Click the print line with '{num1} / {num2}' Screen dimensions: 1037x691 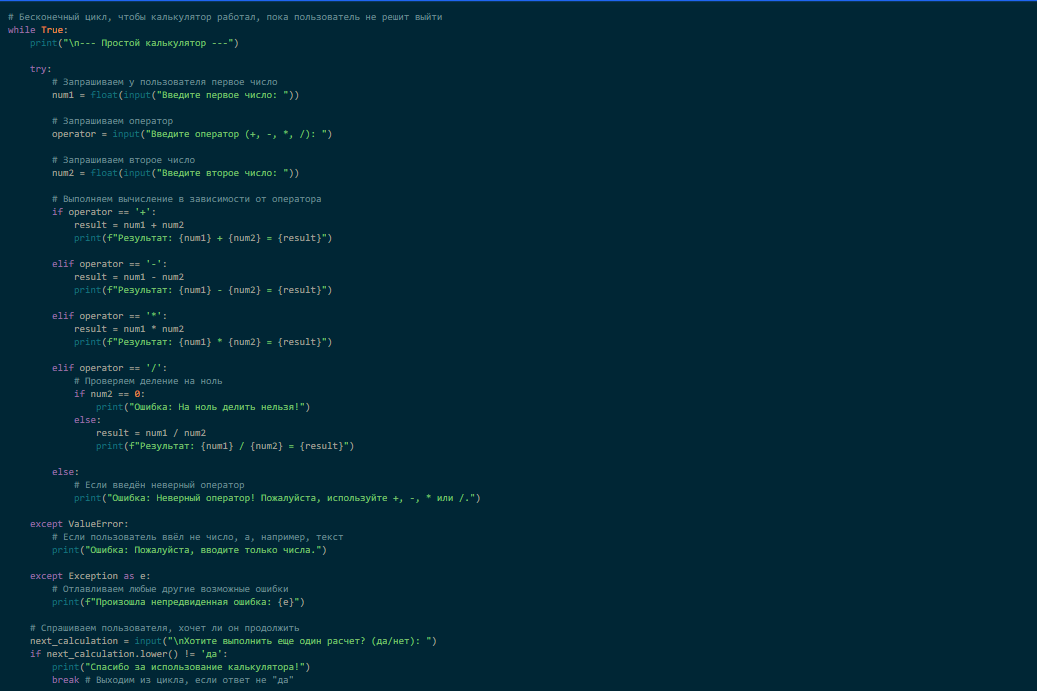click(x=225, y=446)
